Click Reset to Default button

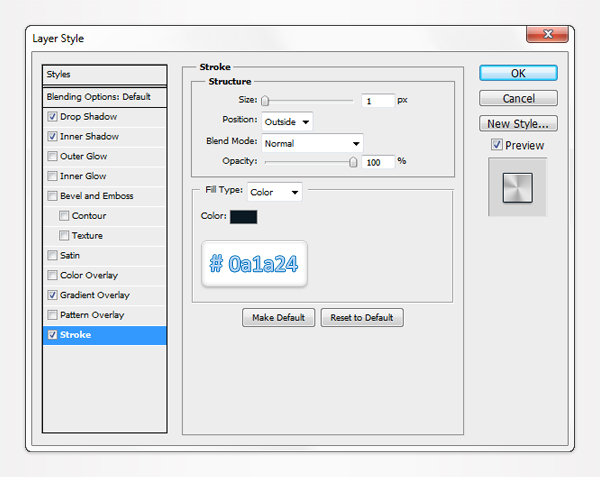(x=361, y=317)
